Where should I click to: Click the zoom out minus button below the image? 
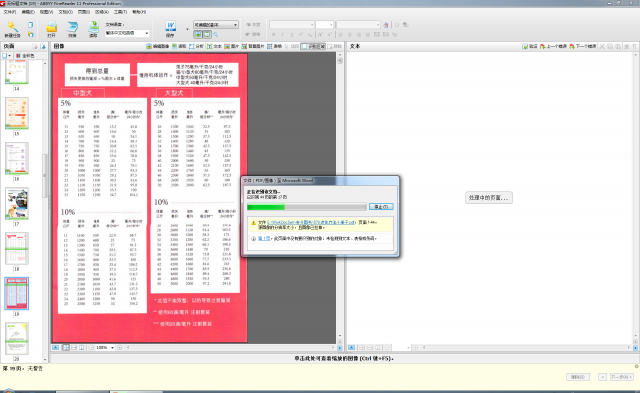point(91,348)
